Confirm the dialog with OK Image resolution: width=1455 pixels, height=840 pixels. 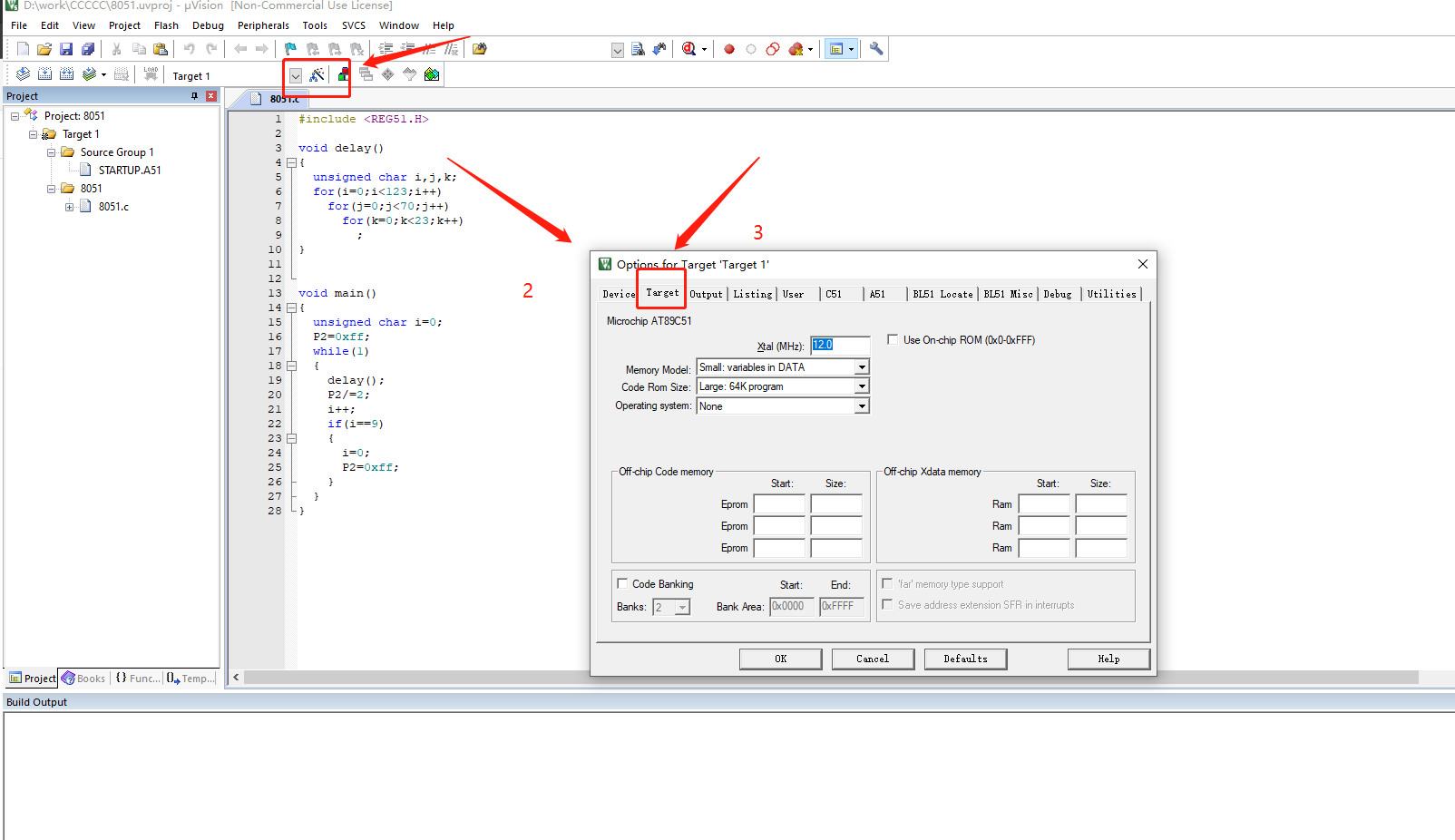[x=780, y=659]
